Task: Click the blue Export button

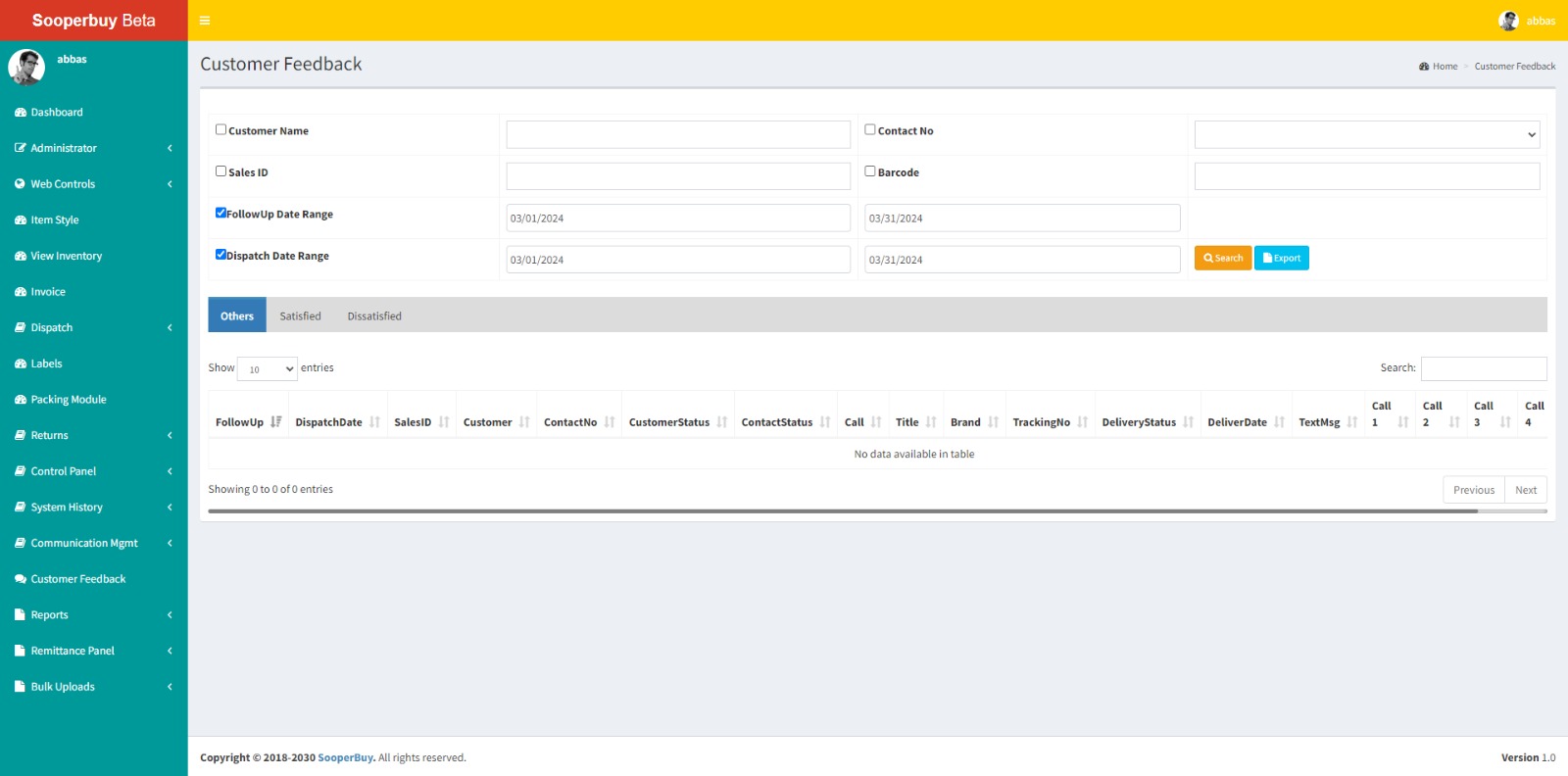Action: click(x=1281, y=258)
